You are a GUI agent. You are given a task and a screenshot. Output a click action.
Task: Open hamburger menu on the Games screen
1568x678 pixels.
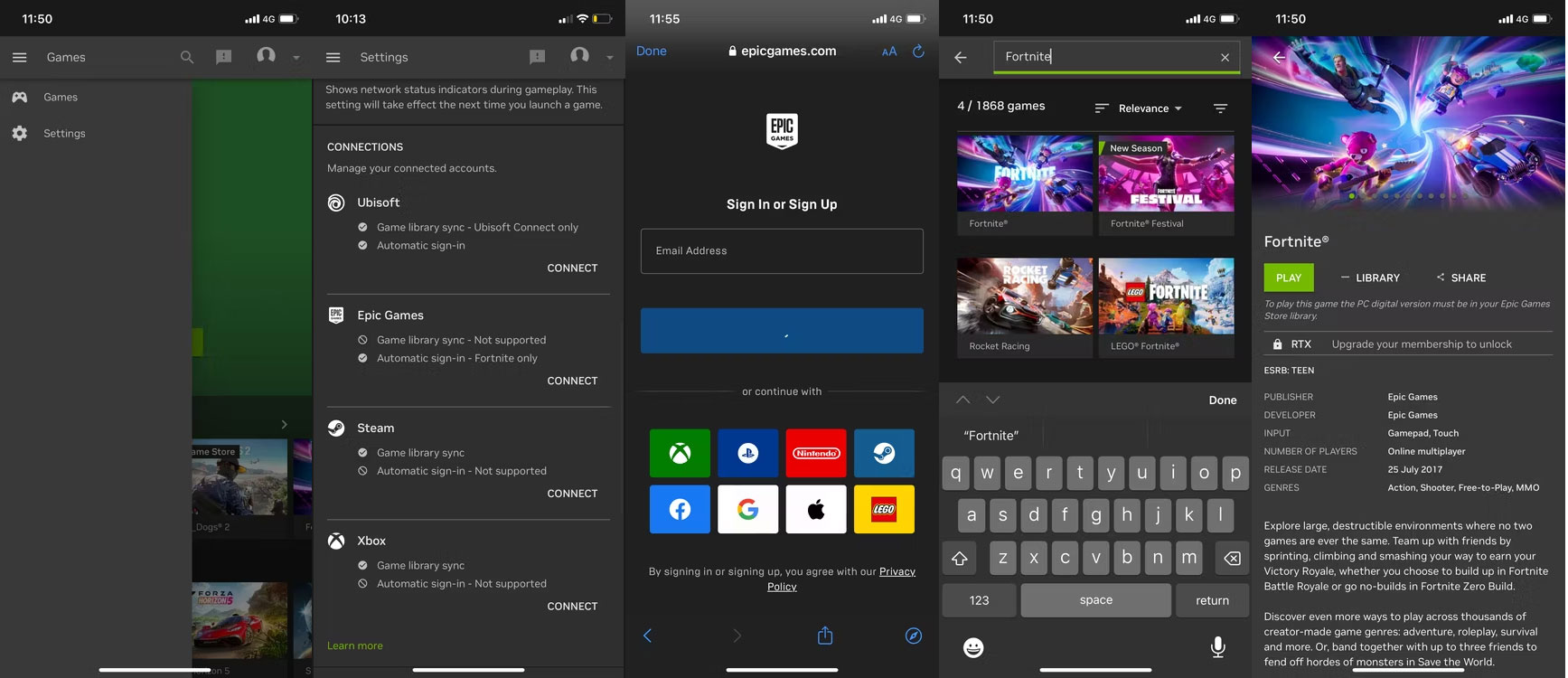(19, 57)
